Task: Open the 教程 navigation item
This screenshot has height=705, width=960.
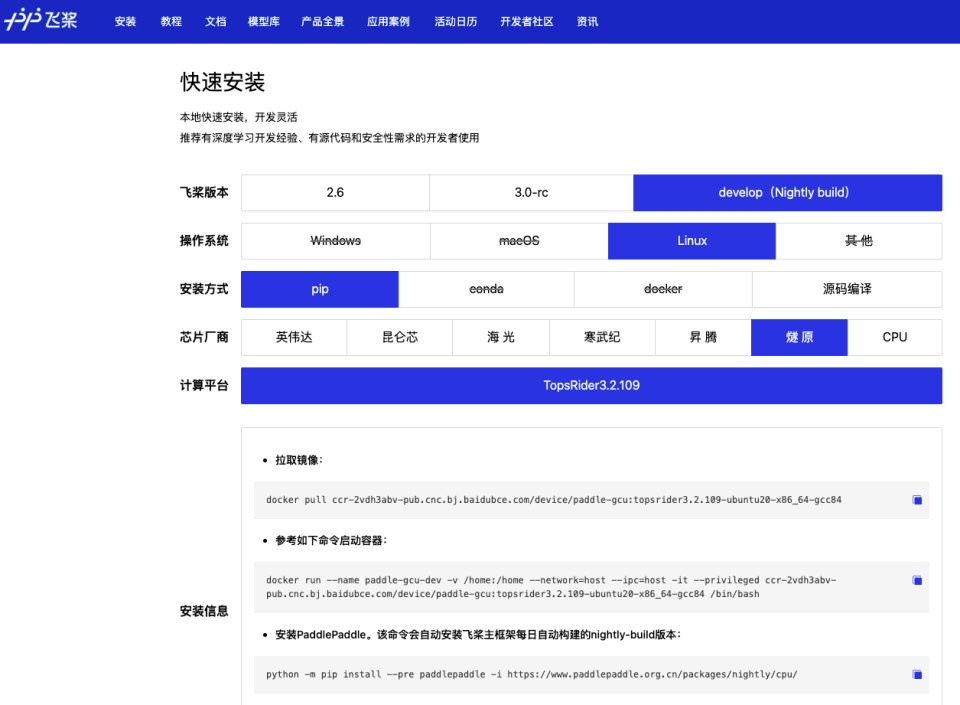Action: click(x=171, y=21)
